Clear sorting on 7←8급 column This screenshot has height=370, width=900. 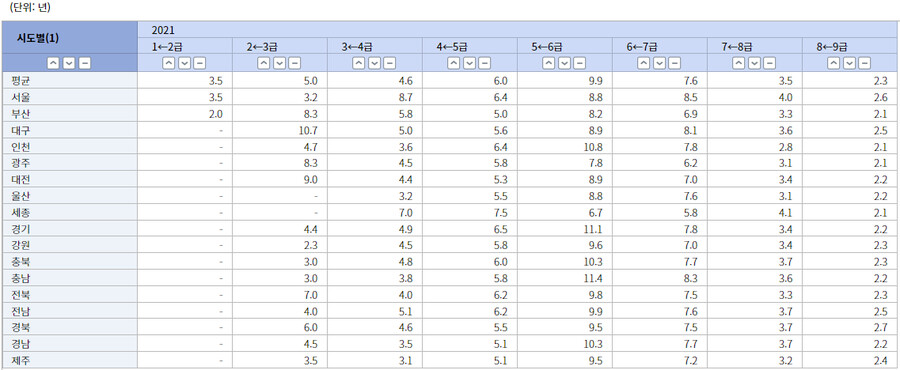pyautogui.click(x=770, y=63)
